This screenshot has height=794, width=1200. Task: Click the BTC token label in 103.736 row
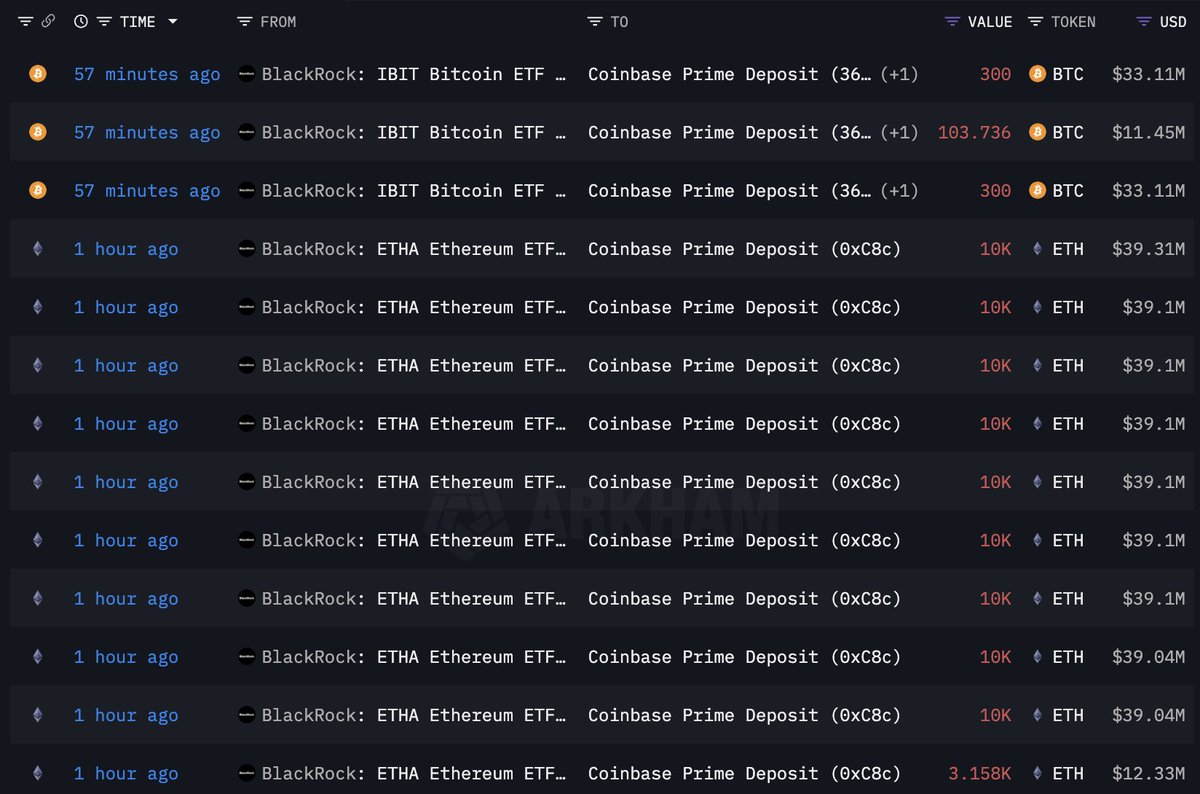(x=1067, y=132)
